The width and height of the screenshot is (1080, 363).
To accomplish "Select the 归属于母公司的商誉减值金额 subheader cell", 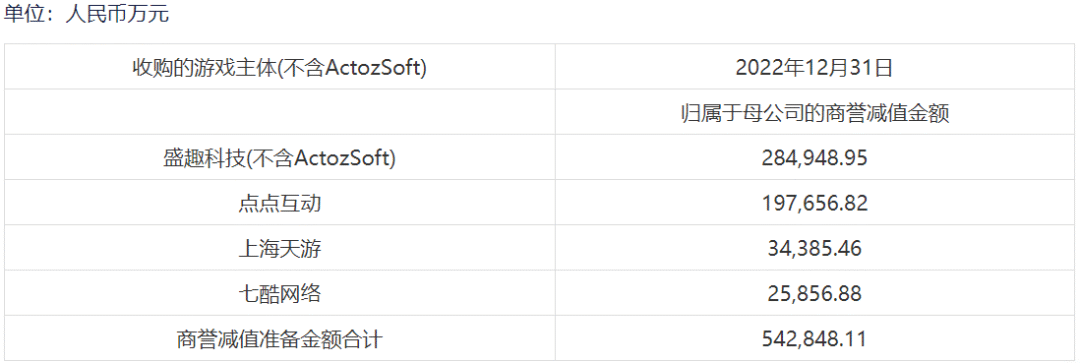I will coord(814,113).
